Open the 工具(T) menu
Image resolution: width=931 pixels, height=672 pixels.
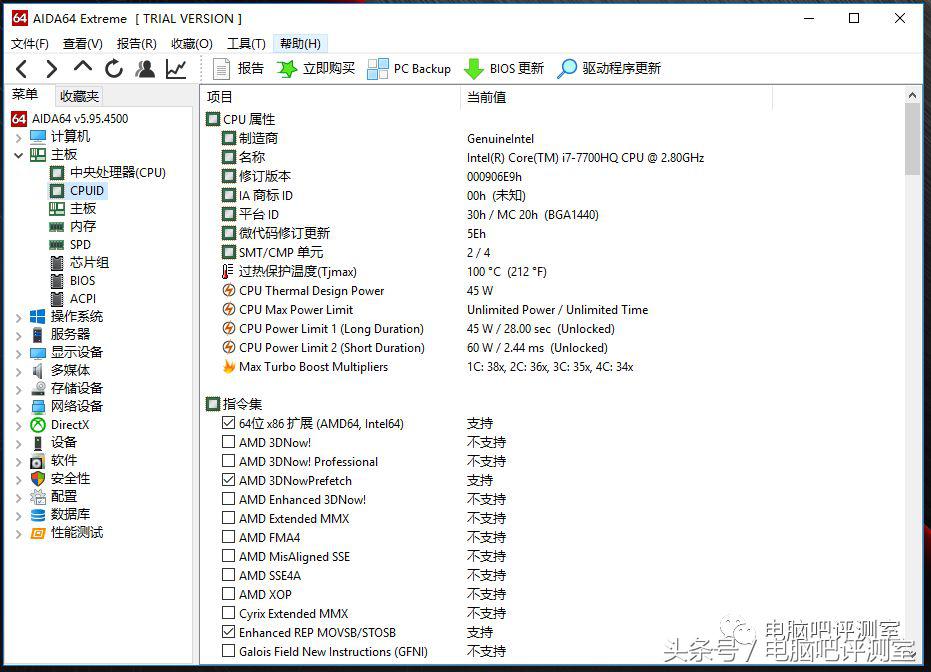245,43
